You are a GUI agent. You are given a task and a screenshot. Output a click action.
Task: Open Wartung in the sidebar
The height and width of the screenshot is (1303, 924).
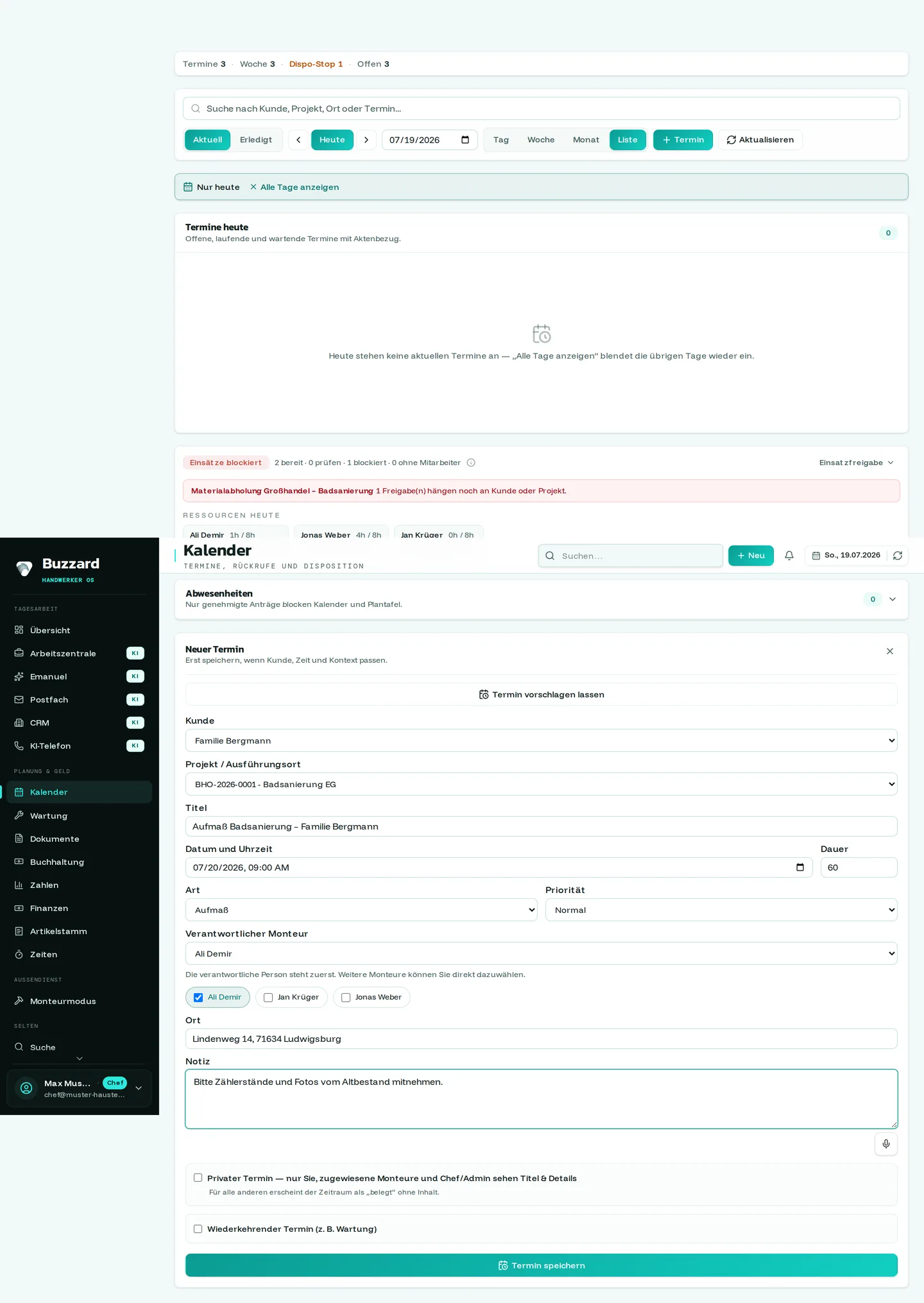tap(79, 815)
